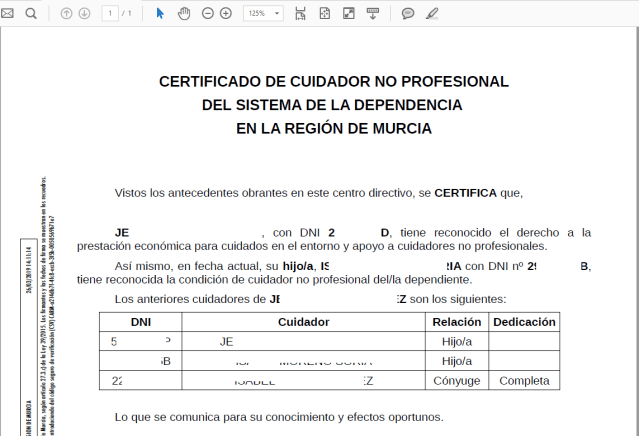639x436 pixels.
Task: Click the fit width scrolling icon
Action: [300, 13]
